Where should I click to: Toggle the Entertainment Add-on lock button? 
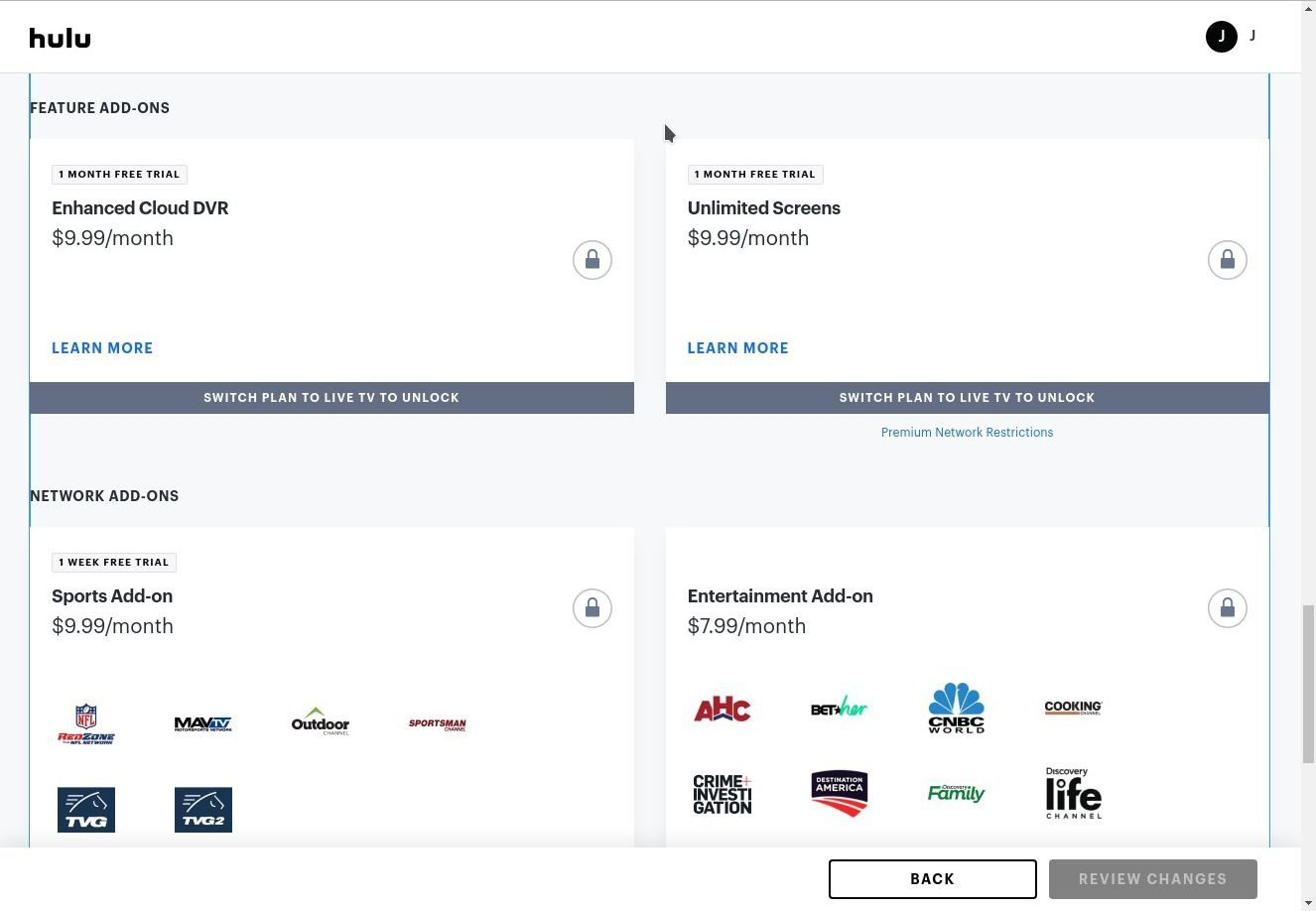(1227, 608)
